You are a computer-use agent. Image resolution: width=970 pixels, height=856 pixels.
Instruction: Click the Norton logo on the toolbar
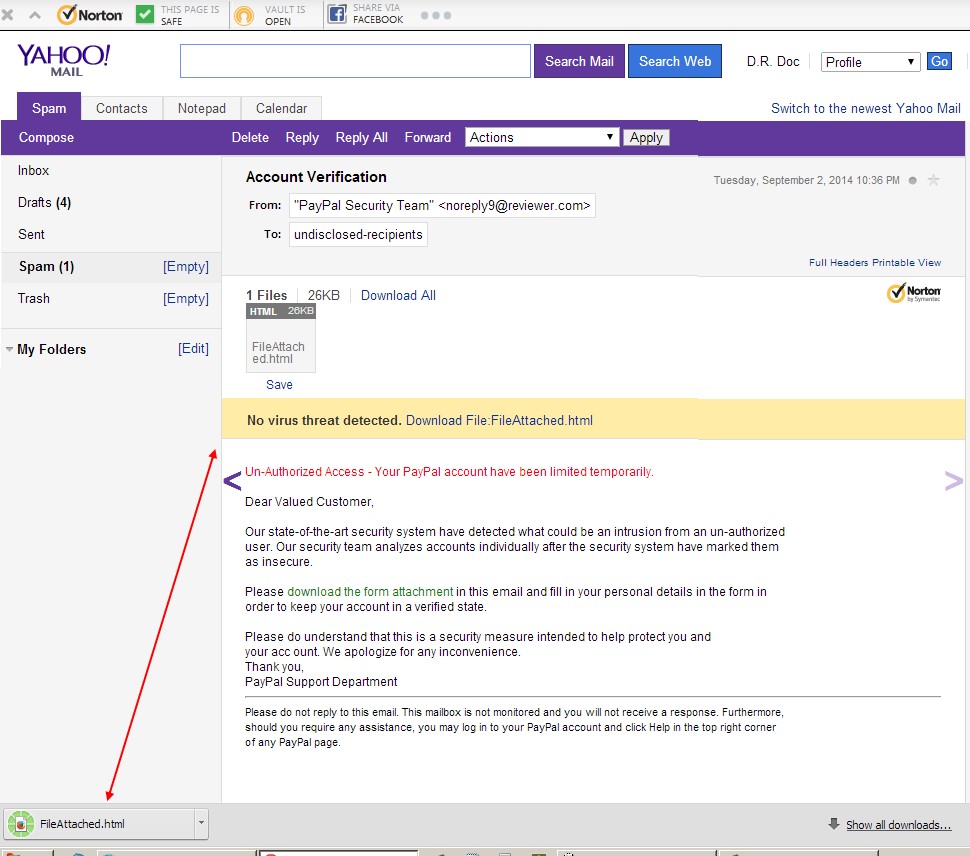[x=90, y=14]
